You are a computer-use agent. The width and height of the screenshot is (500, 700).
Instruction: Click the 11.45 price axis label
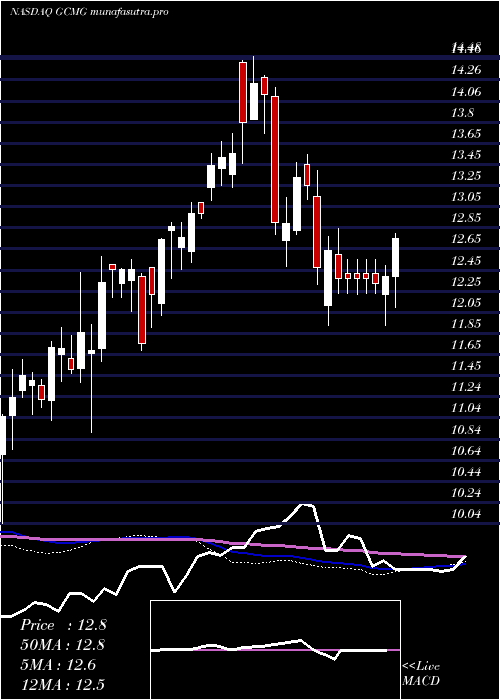pyautogui.click(x=467, y=366)
